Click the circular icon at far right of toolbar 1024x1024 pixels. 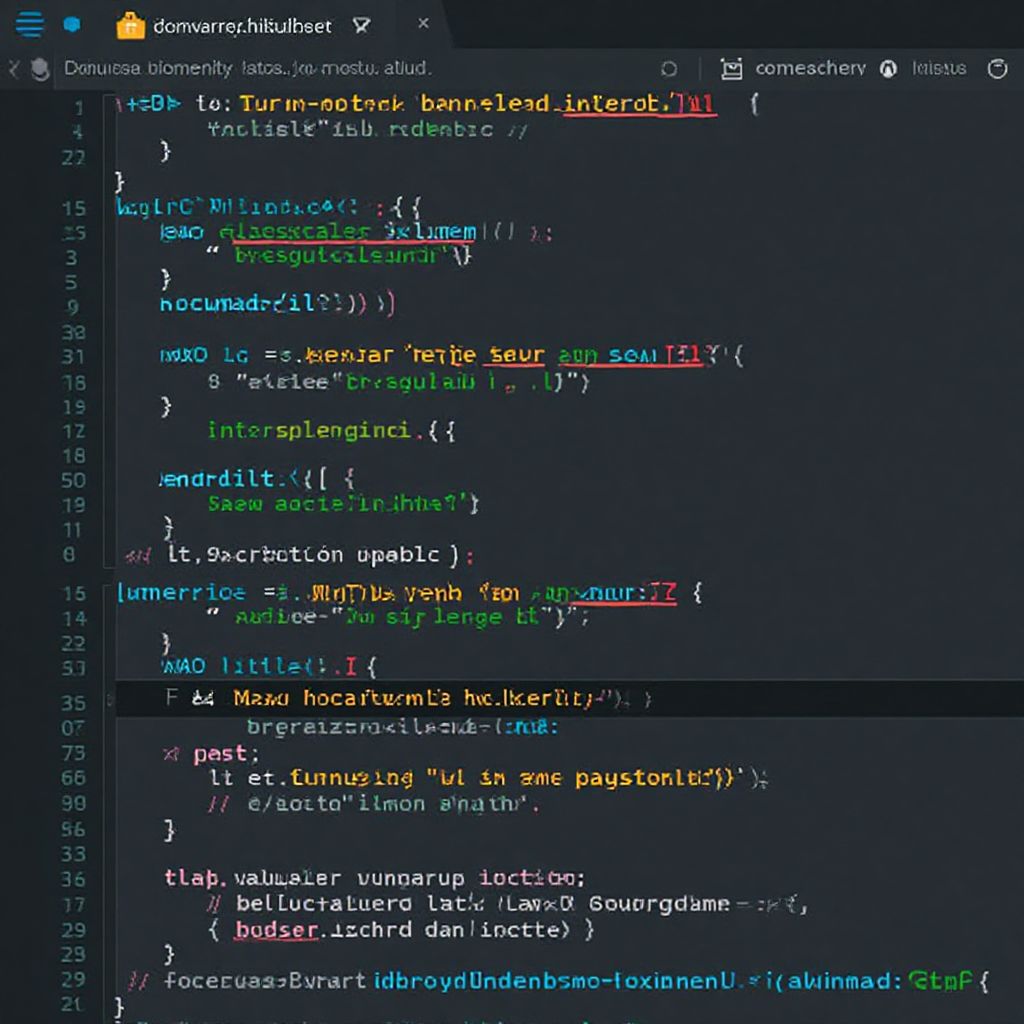click(997, 69)
